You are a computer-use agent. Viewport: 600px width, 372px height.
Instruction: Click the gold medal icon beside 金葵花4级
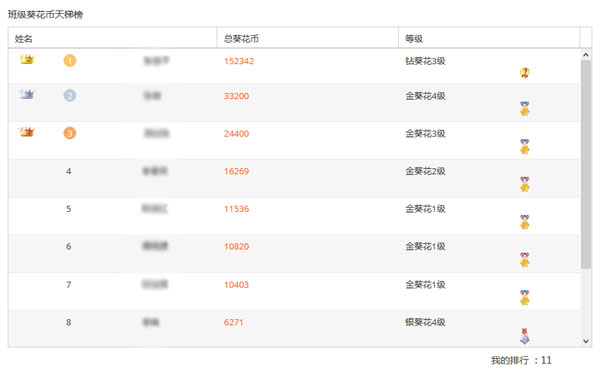click(525, 109)
